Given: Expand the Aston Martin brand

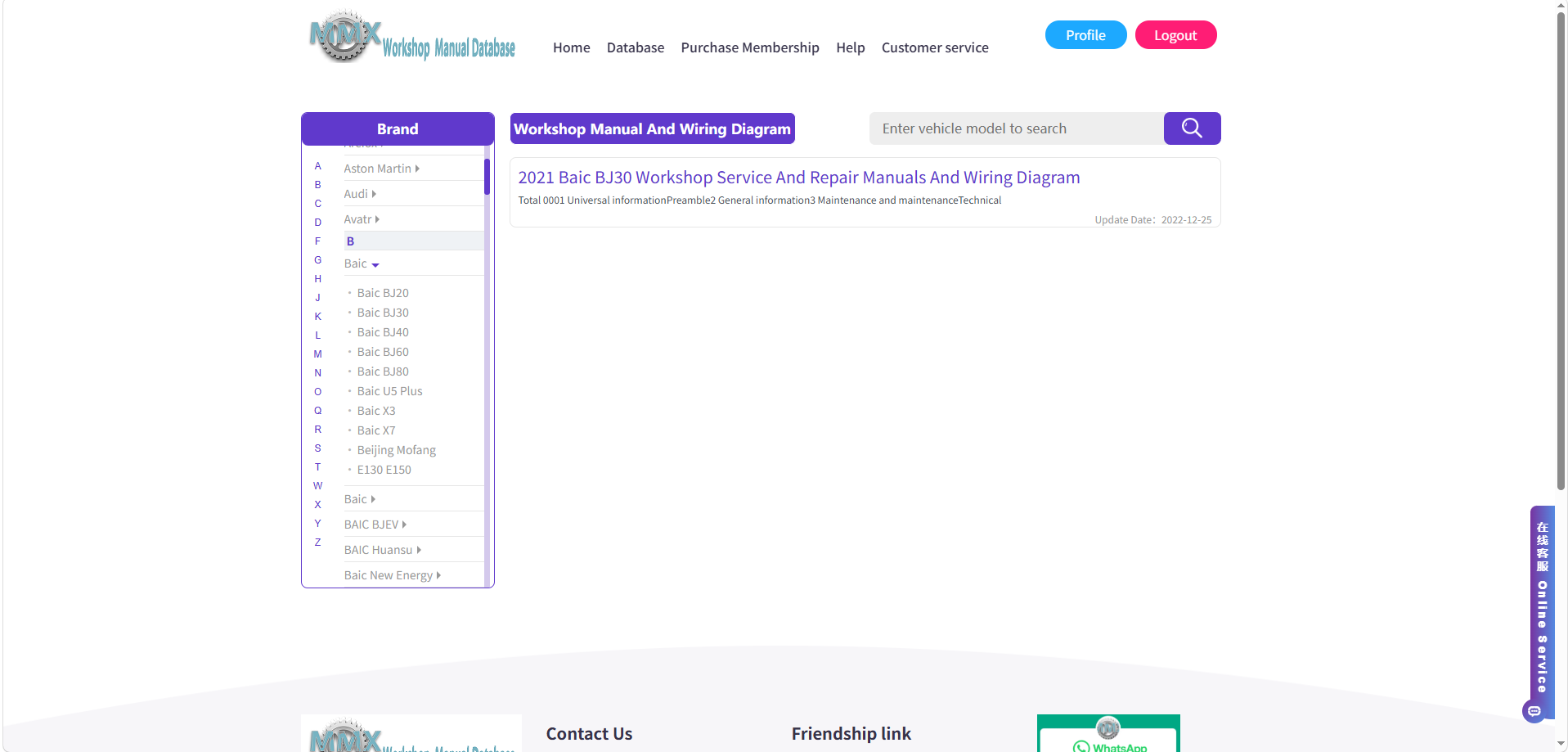Looking at the screenshot, I should pyautogui.click(x=381, y=169).
